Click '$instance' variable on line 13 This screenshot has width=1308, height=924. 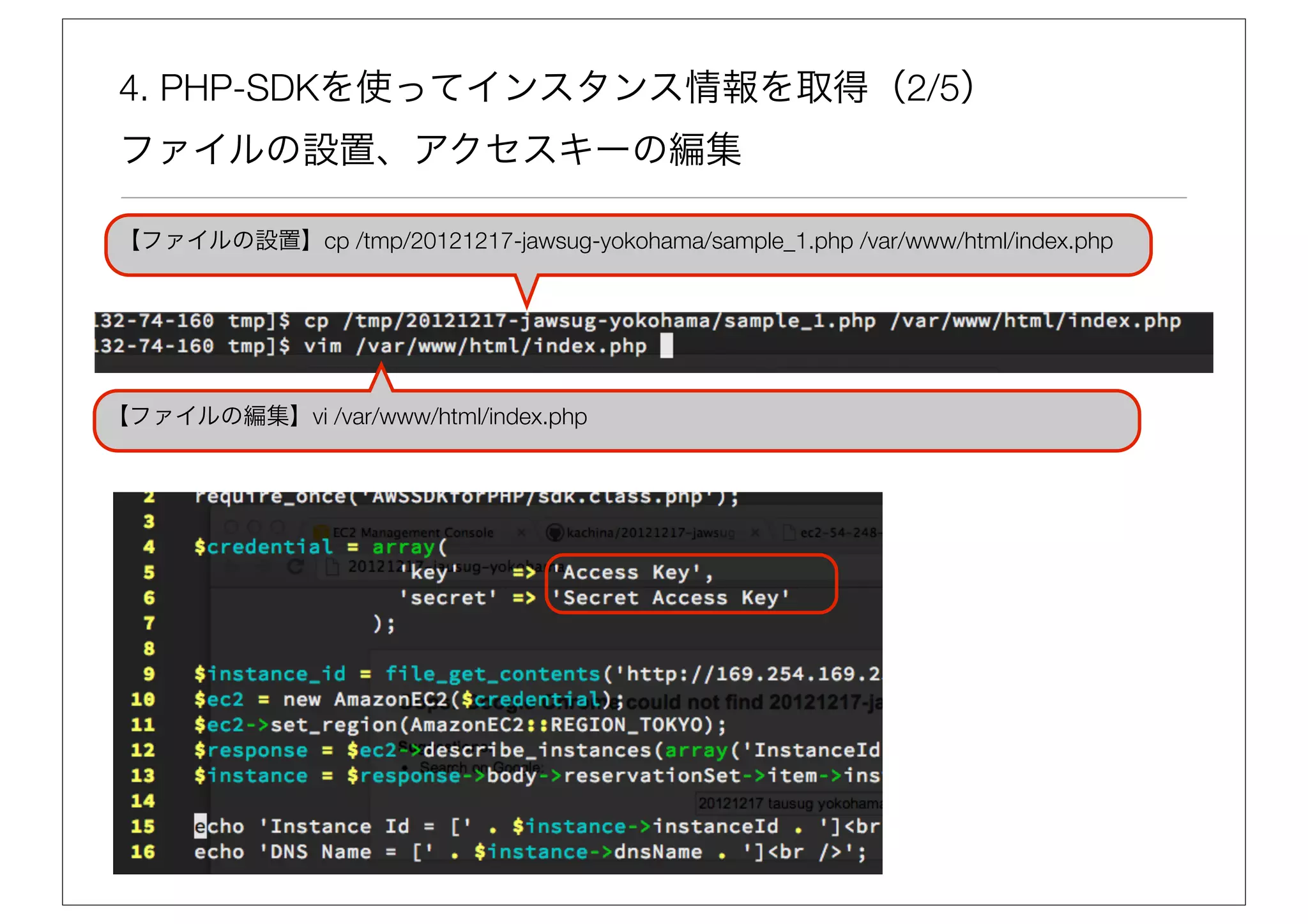(x=250, y=776)
